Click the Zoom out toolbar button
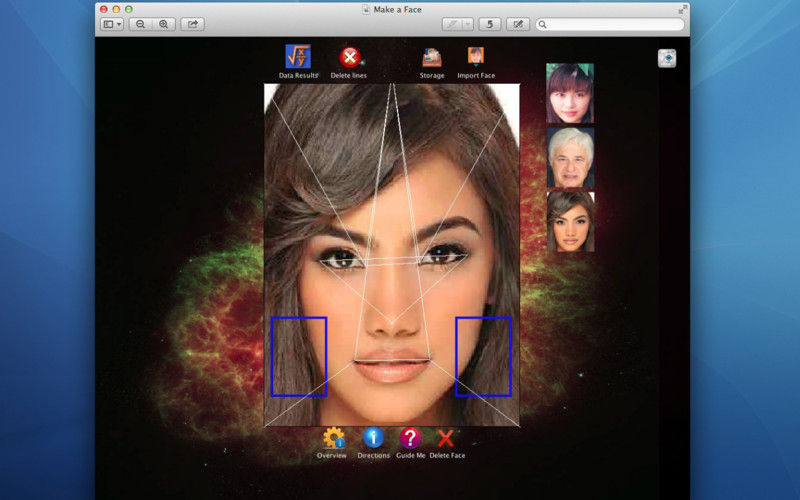 (x=140, y=24)
